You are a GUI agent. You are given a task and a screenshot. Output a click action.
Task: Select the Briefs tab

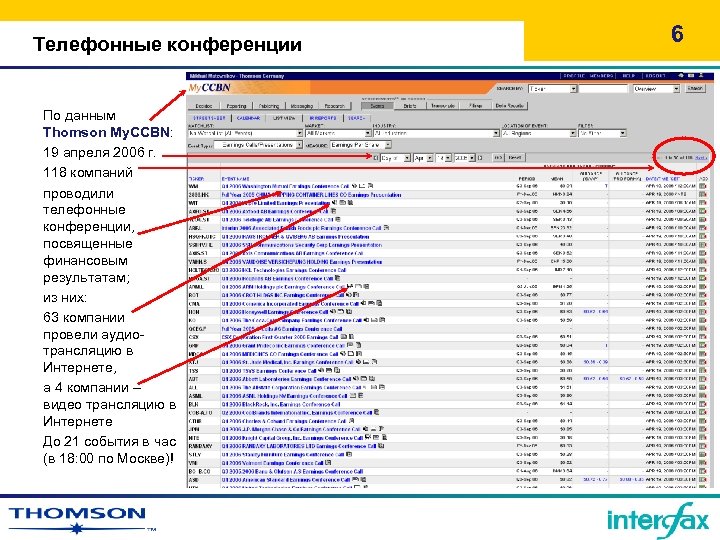click(410, 106)
